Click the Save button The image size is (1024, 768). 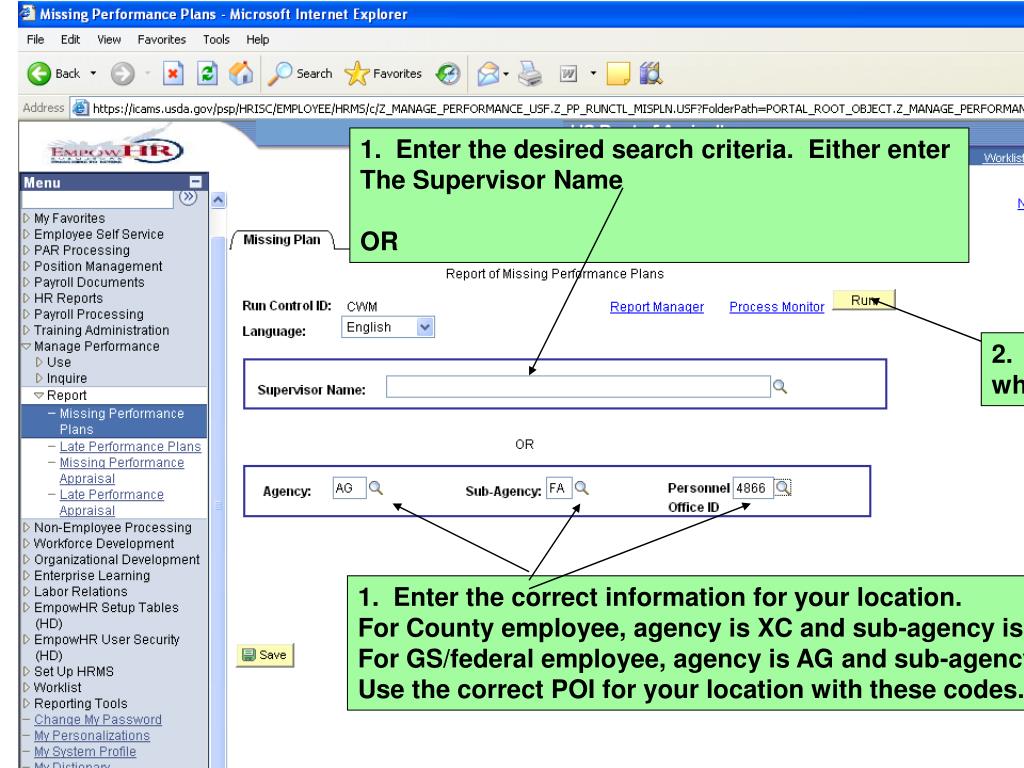pyautogui.click(x=264, y=654)
